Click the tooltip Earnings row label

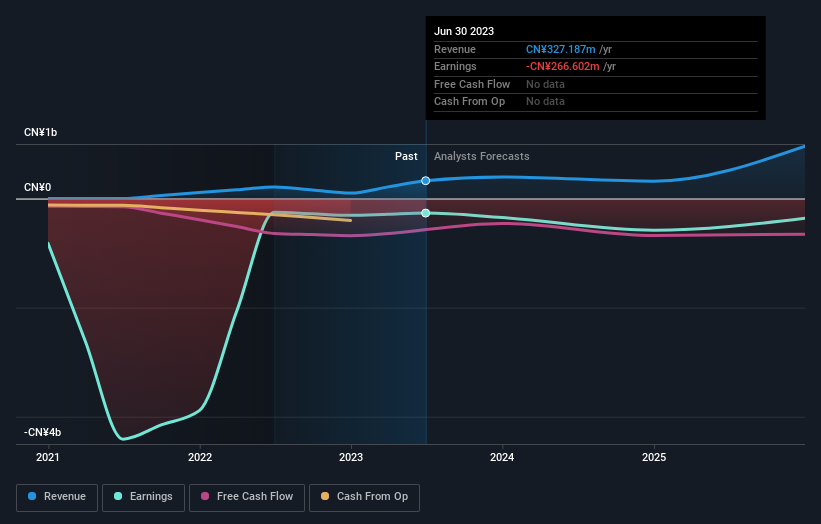coord(456,66)
